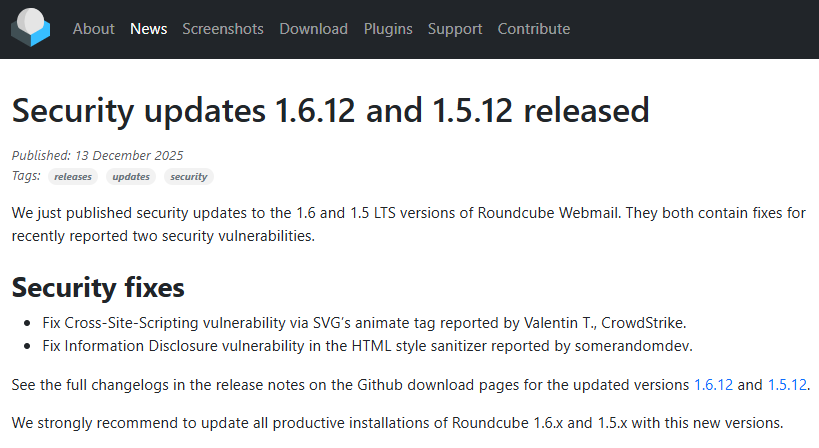The height and width of the screenshot is (448, 819).
Task: Select the 'security' tag
Action: click(189, 177)
